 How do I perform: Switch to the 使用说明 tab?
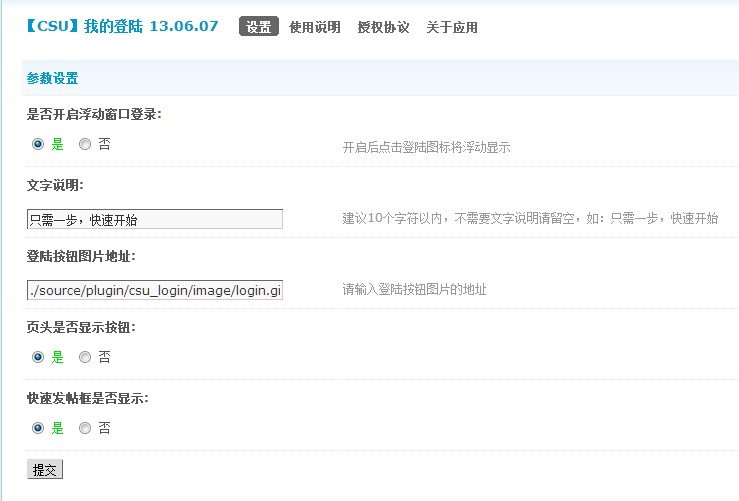pyautogui.click(x=314, y=27)
